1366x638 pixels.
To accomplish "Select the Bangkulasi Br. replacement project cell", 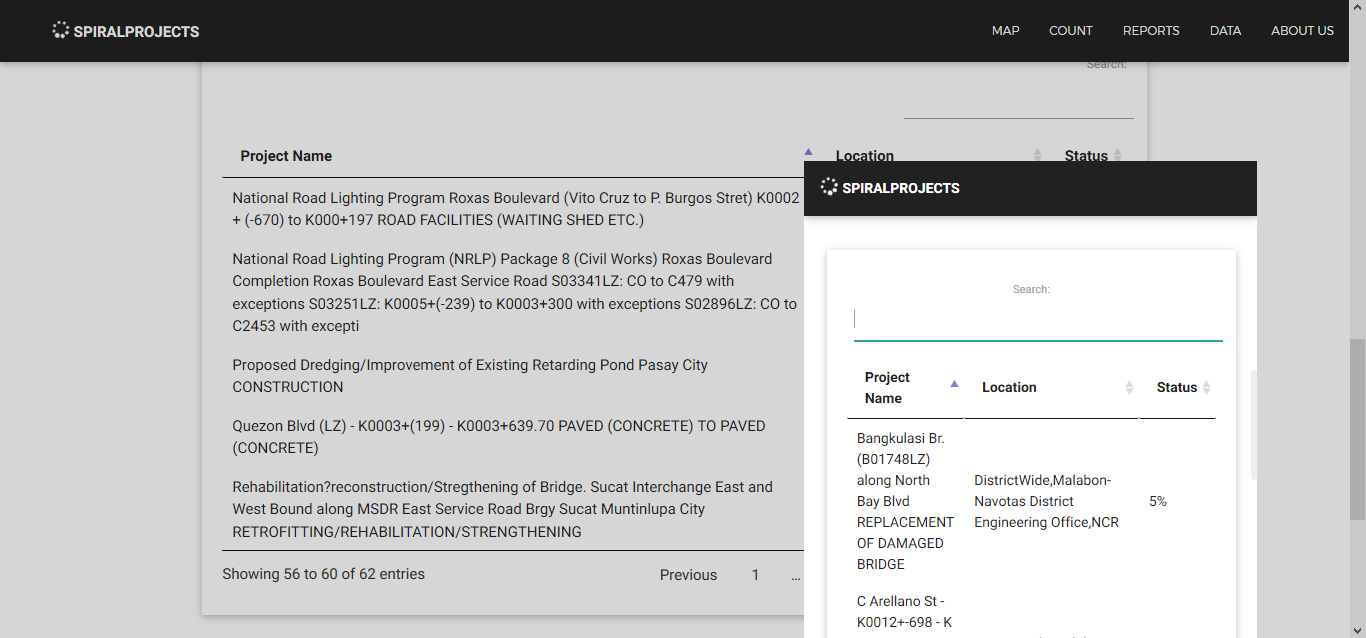I will [905, 501].
